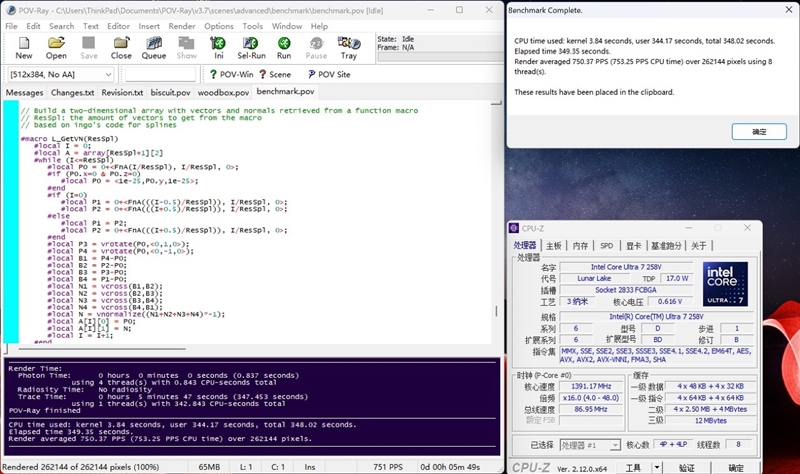Click the Tray toolbar icon
Image resolution: width=800 pixels, height=474 pixels.
tap(348, 47)
